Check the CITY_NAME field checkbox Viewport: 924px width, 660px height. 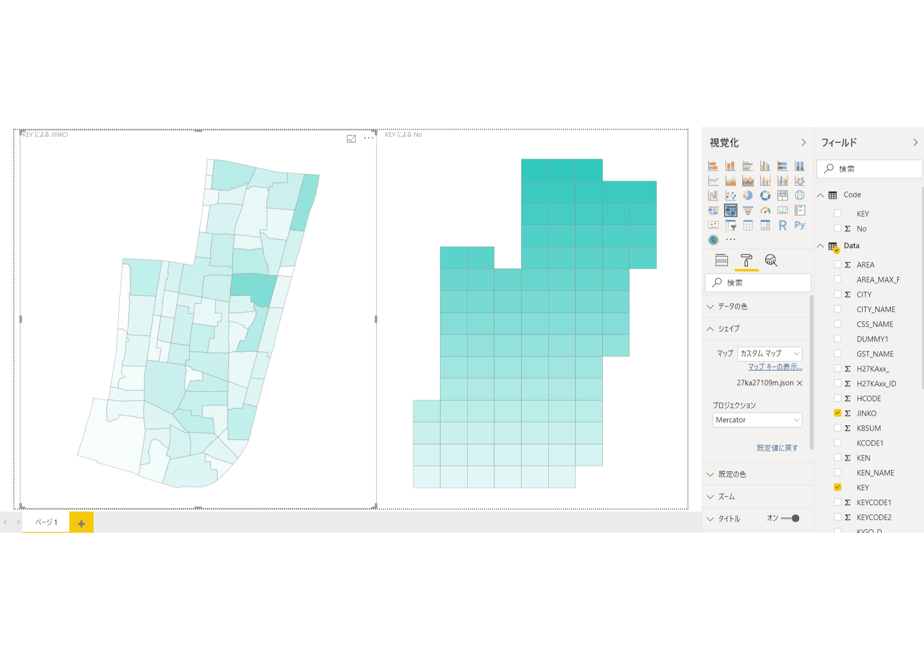[837, 309]
